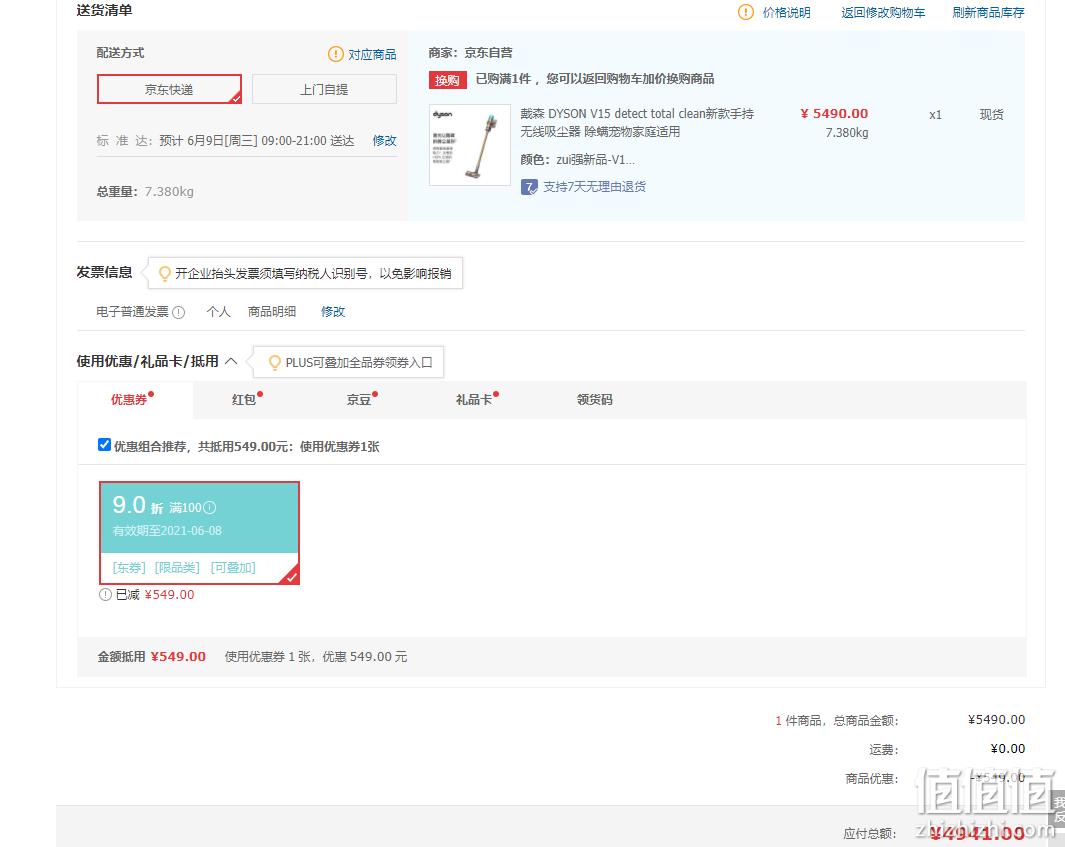Click the info icon beside 已减 ¥549.00
This screenshot has height=847, width=1065.
[x=105, y=594]
